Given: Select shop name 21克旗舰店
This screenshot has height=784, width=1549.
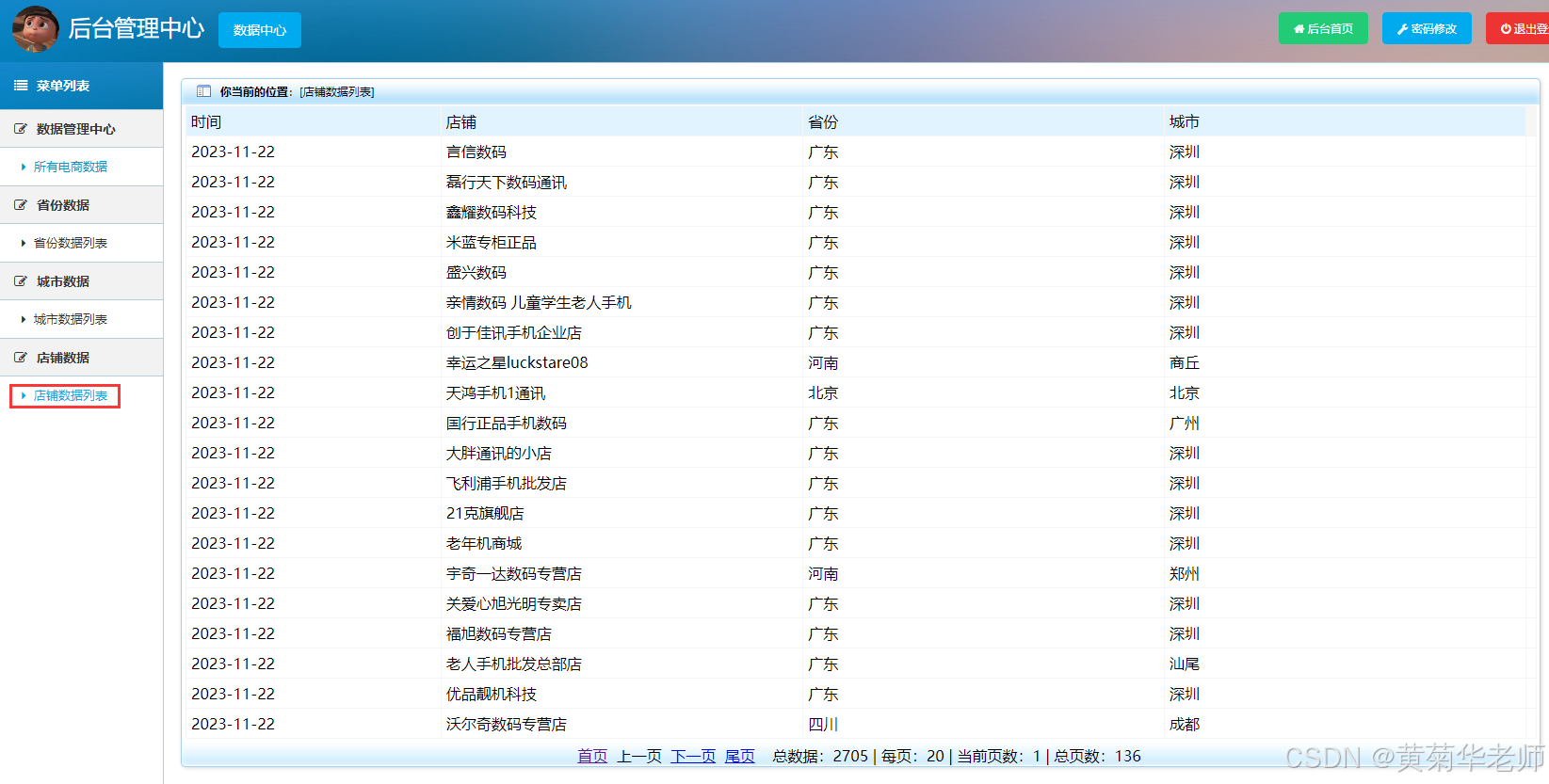Looking at the screenshot, I should pos(485,513).
